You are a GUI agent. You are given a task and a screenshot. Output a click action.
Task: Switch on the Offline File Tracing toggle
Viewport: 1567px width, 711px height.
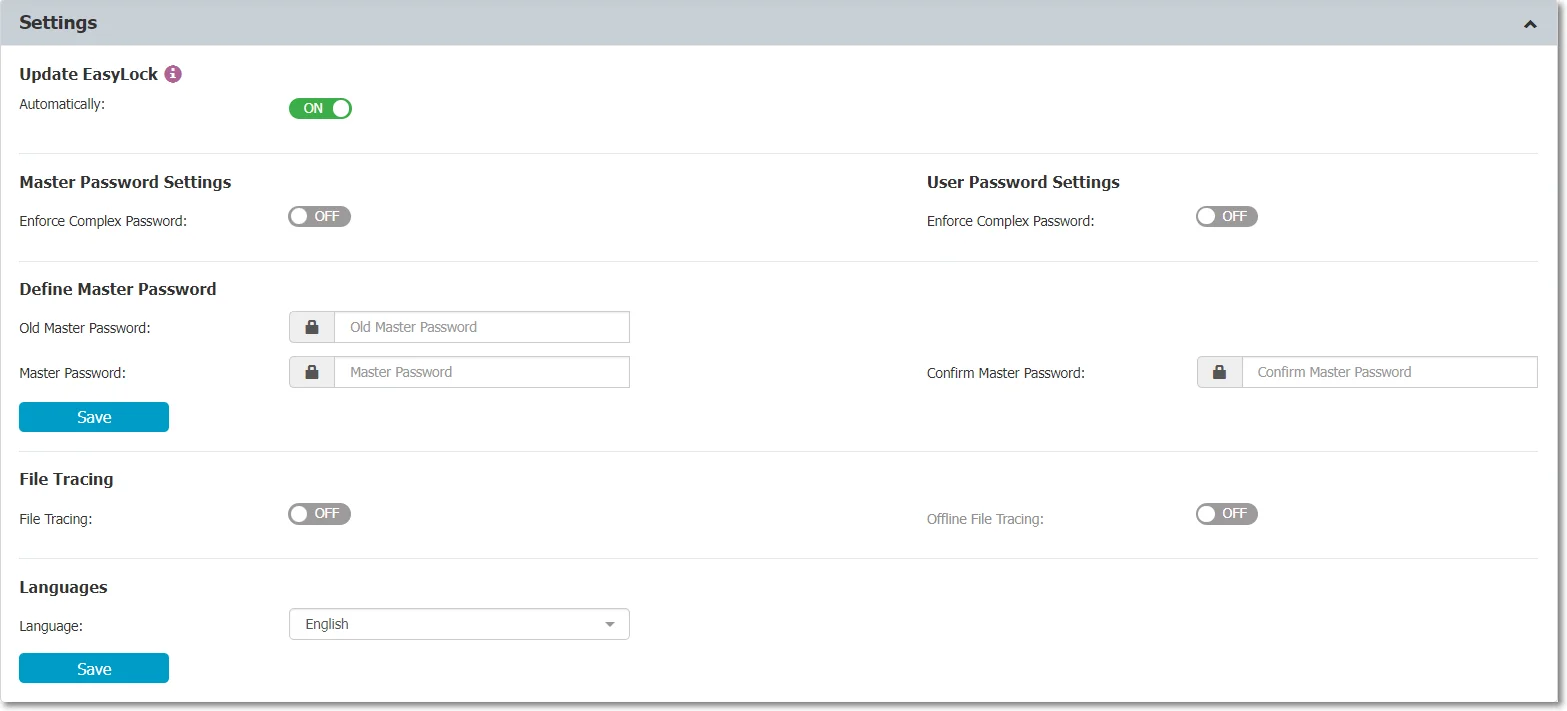click(1227, 514)
